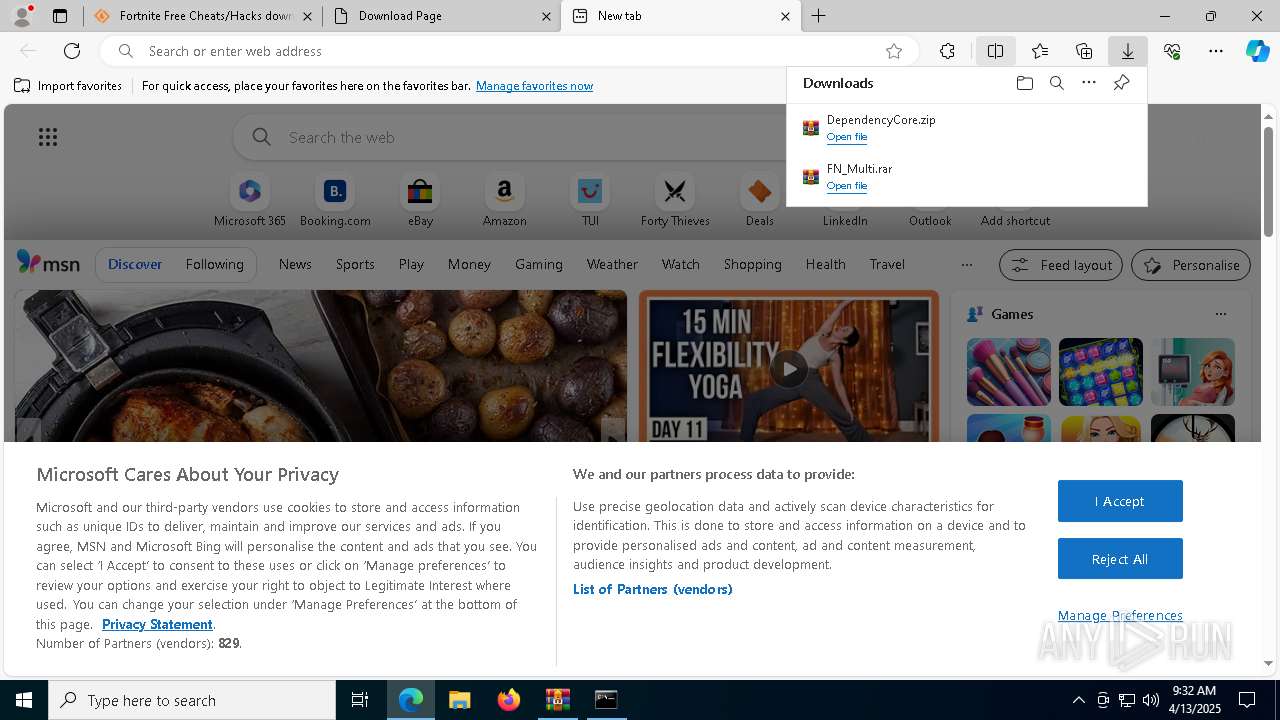Open the Amazon shortcut

coord(505,200)
